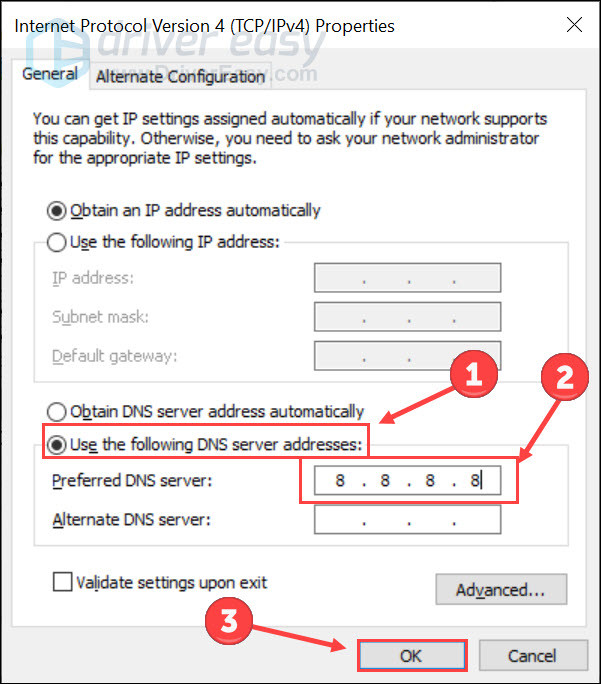This screenshot has height=684, width=601.
Task: Click the red step 3 marker
Action: (x=229, y=621)
